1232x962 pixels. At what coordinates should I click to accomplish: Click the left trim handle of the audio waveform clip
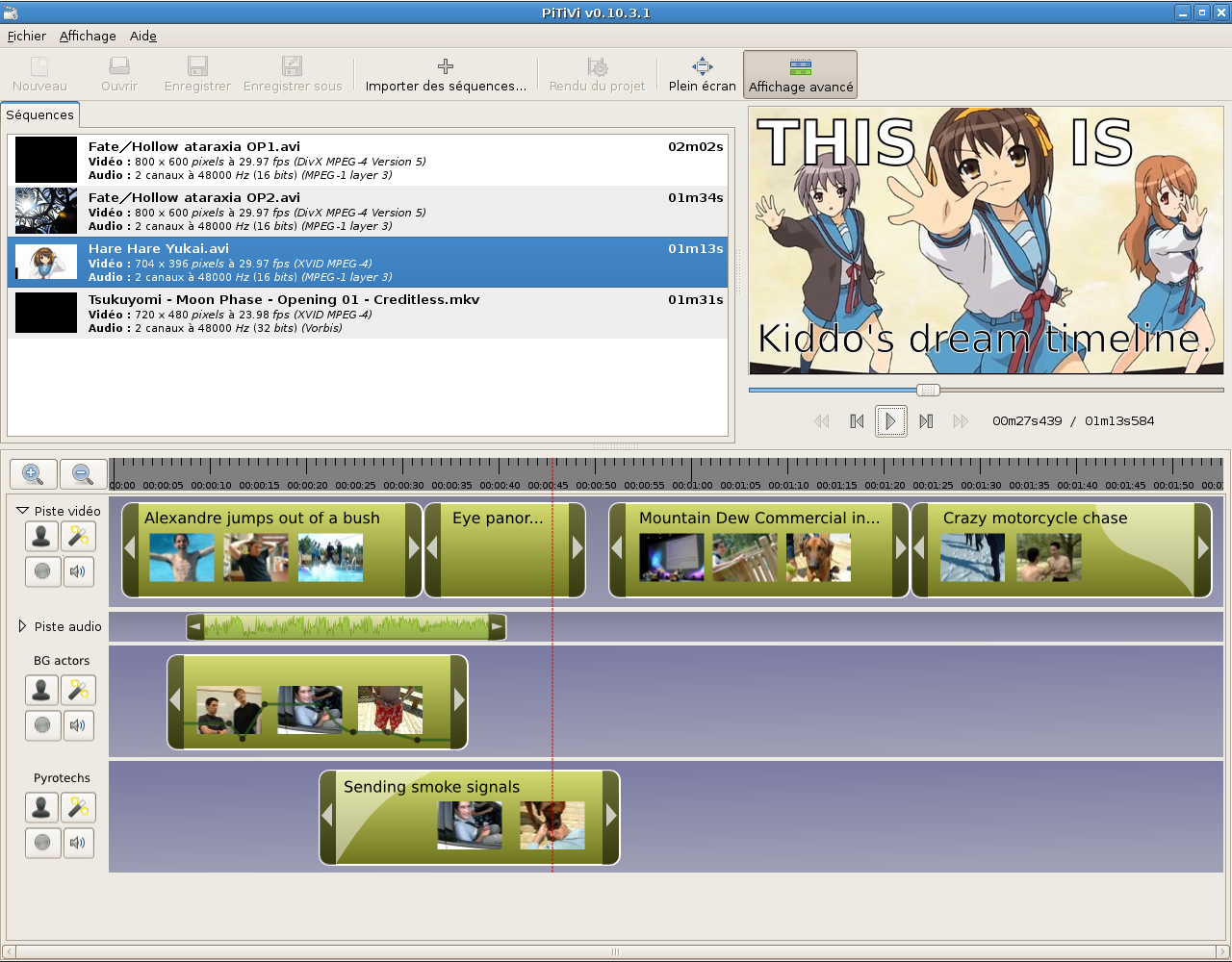pos(195,627)
